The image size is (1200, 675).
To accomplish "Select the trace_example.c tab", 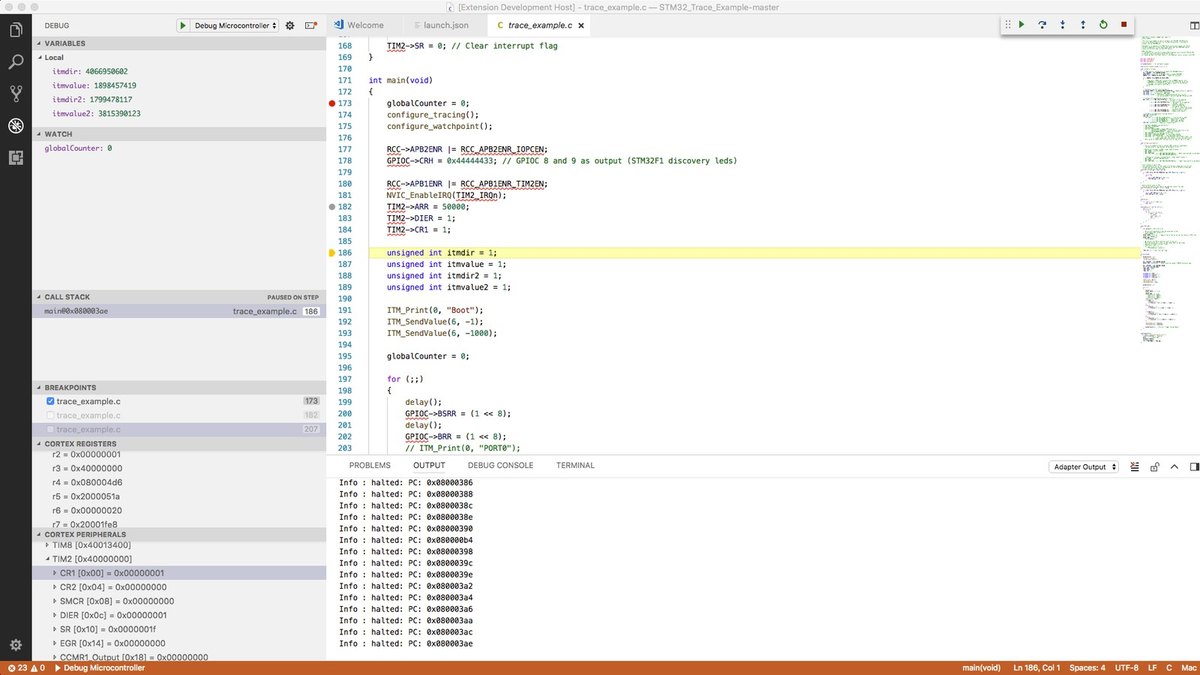I will tap(538, 25).
